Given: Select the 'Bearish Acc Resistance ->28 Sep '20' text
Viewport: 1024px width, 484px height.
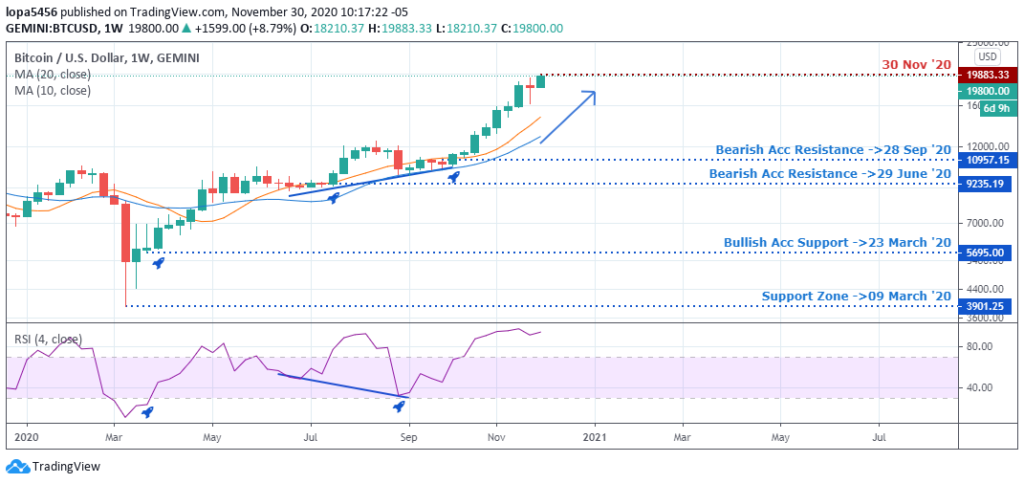Looking at the screenshot, I should [832, 150].
